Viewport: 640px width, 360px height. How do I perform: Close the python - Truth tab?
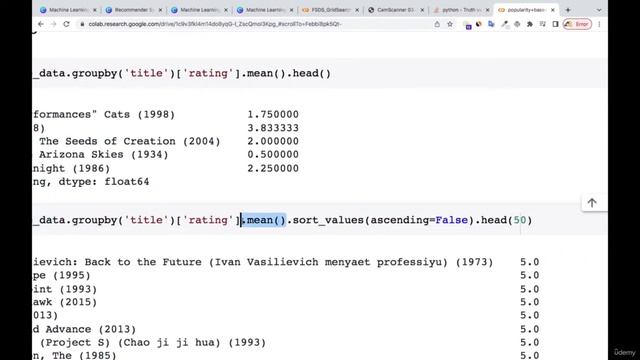(487, 10)
